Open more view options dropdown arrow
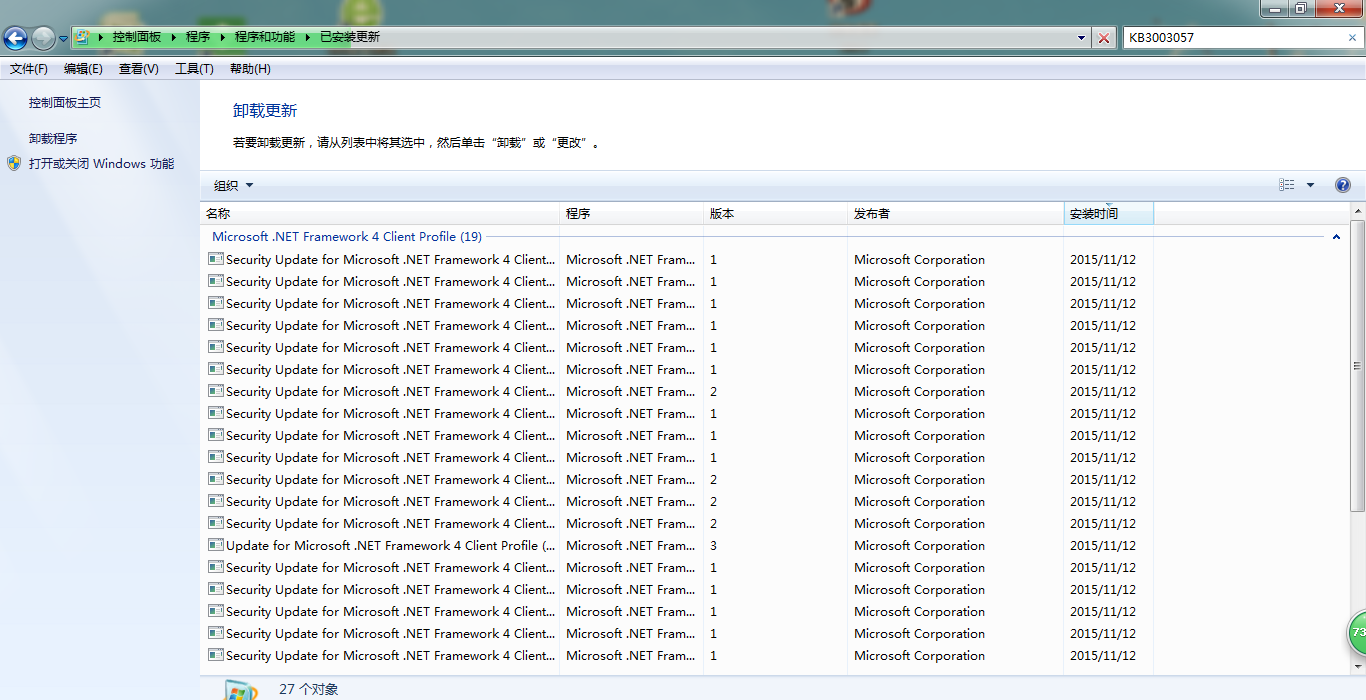Image resolution: width=1366 pixels, height=700 pixels. coord(1310,185)
